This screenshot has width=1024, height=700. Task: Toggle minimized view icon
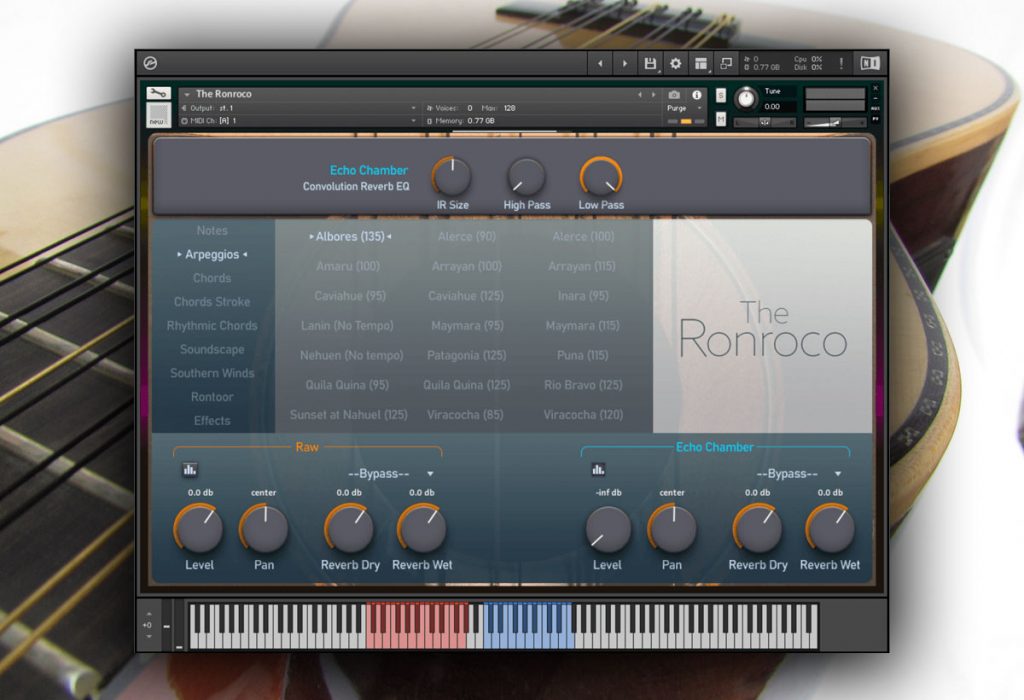click(726, 63)
